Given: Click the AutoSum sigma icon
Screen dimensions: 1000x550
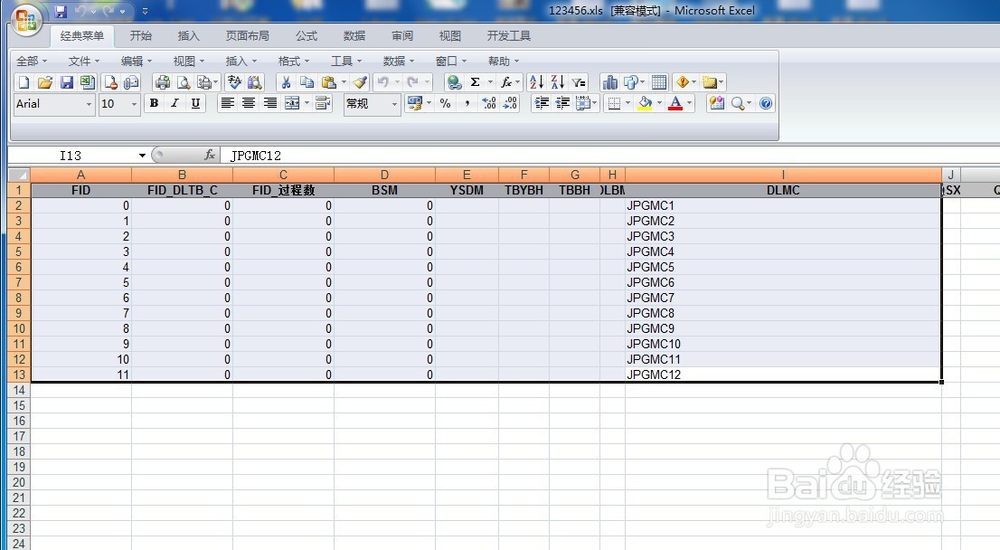Looking at the screenshot, I should tap(475, 82).
